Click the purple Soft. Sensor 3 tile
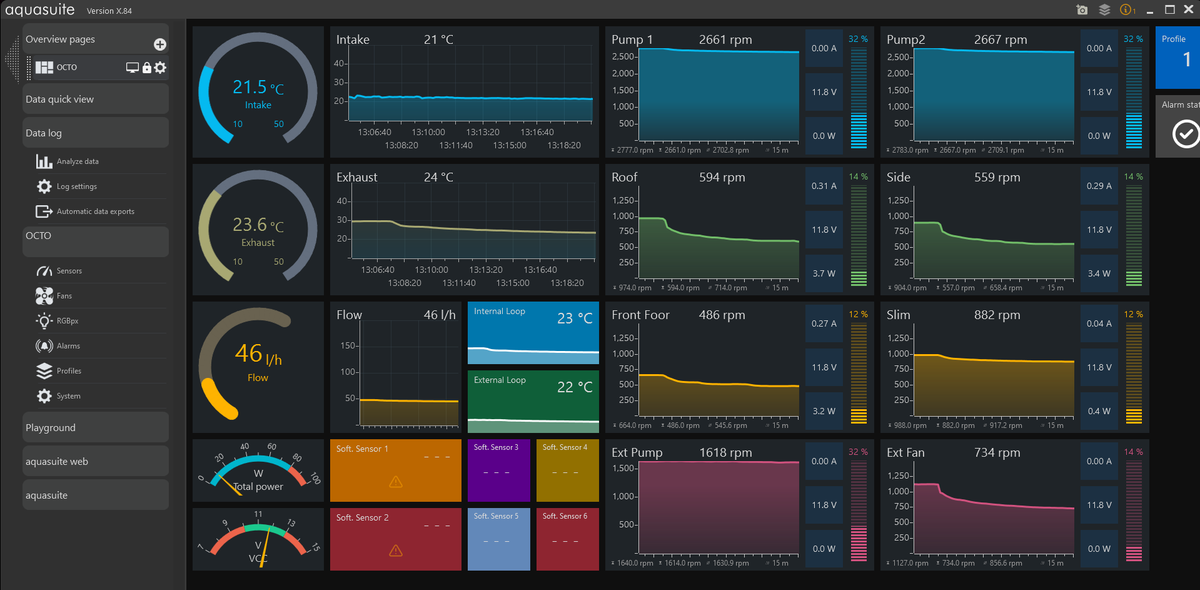Viewport: 1200px width, 590px height. click(x=498, y=470)
